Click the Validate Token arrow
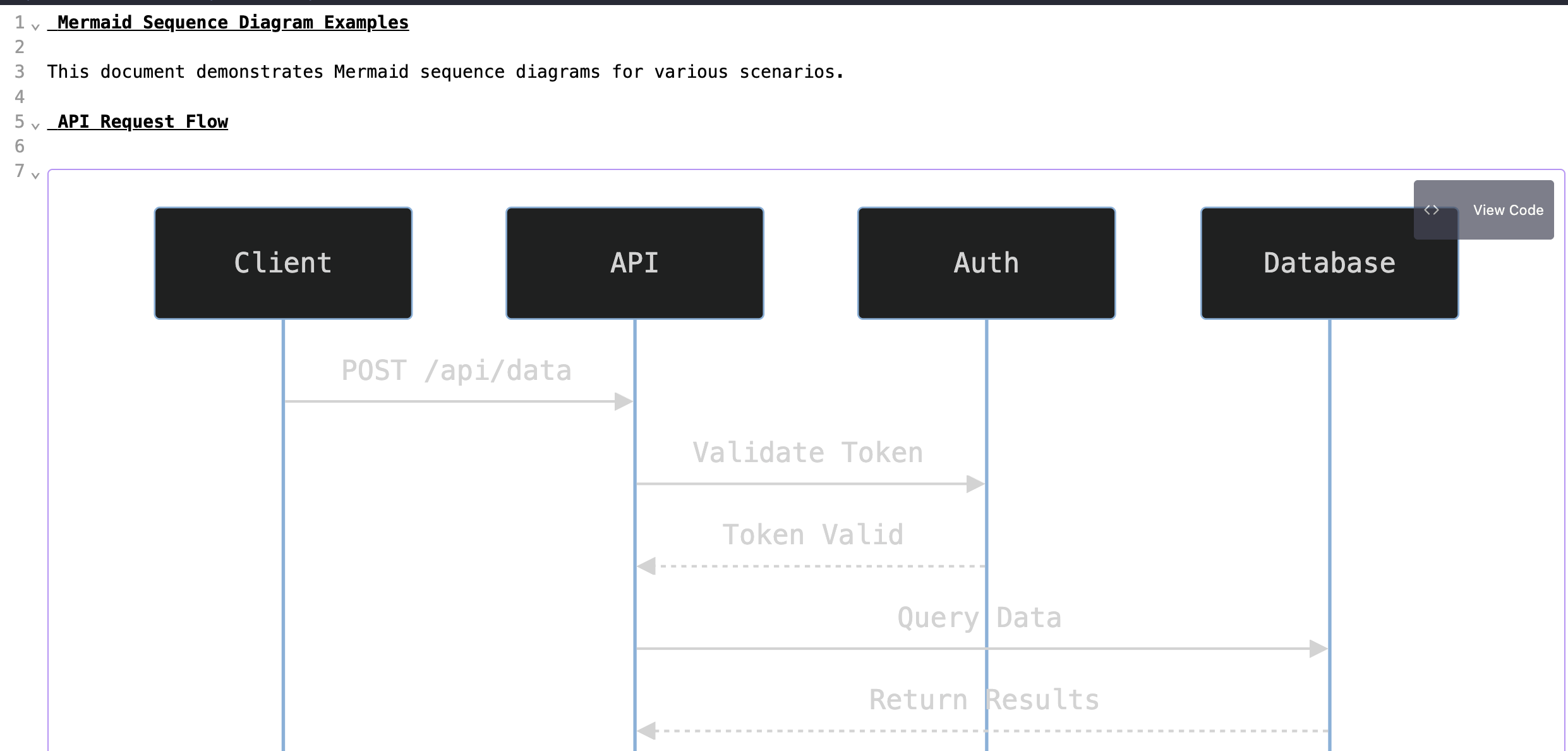 tap(809, 484)
